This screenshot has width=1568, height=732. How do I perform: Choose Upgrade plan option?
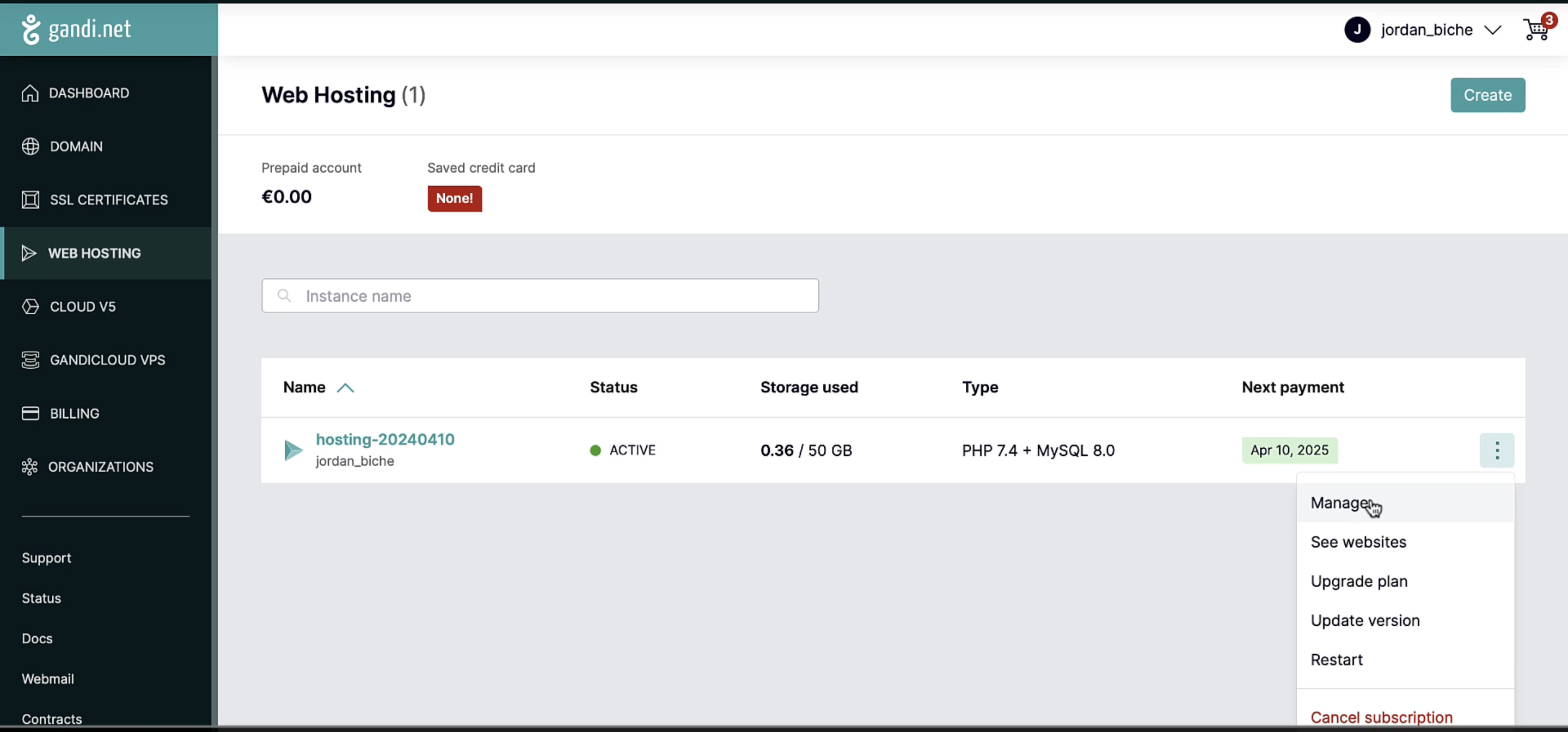pyautogui.click(x=1405, y=582)
